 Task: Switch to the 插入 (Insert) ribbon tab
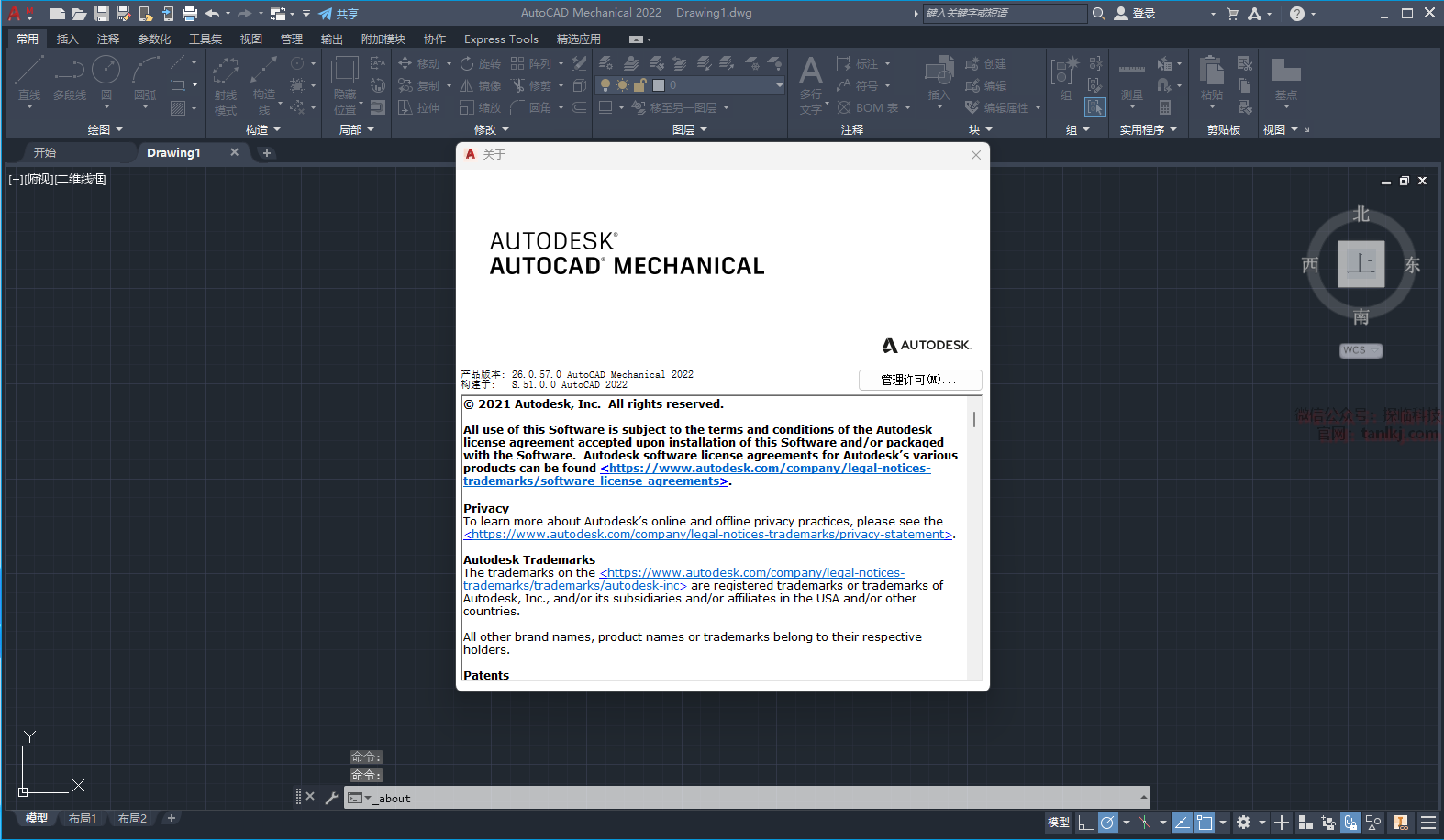pyautogui.click(x=67, y=39)
